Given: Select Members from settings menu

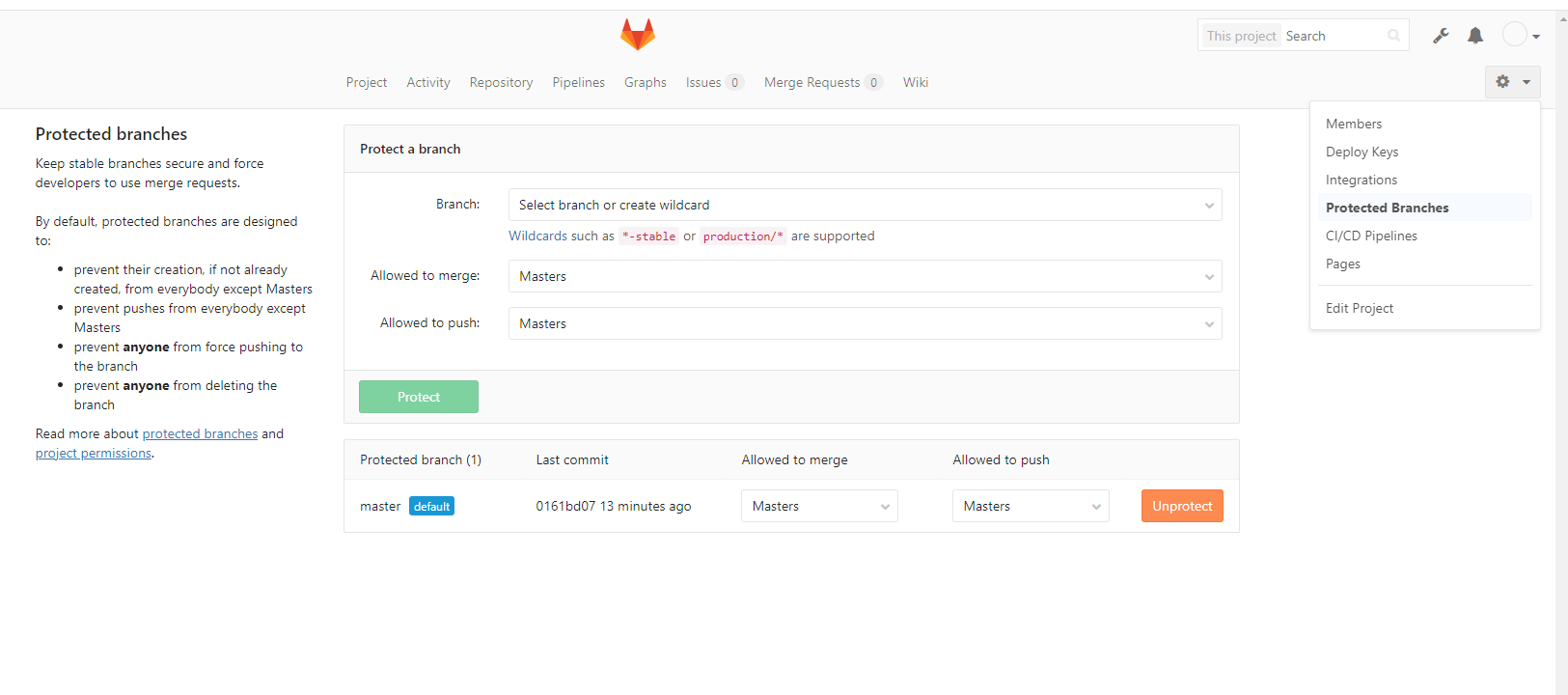Looking at the screenshot, I should click(1424, 124).
